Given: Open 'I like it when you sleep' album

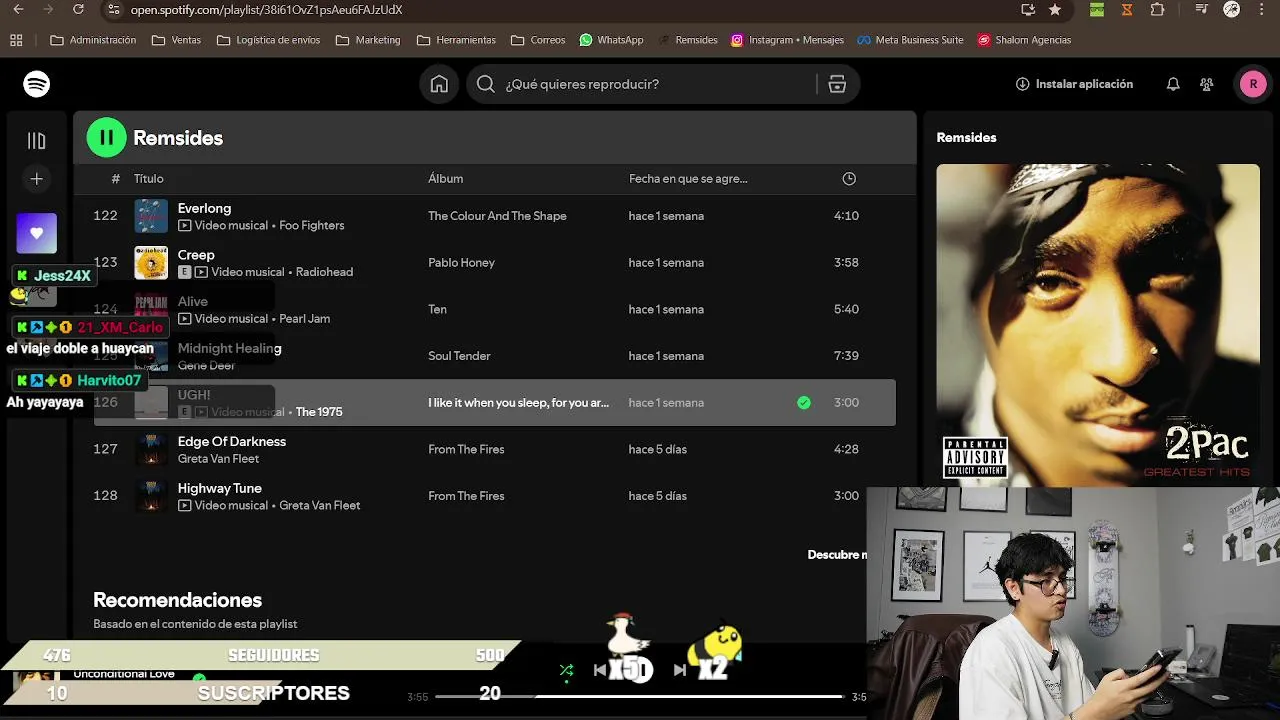Looking at the screenshot, I should [518, 403].
